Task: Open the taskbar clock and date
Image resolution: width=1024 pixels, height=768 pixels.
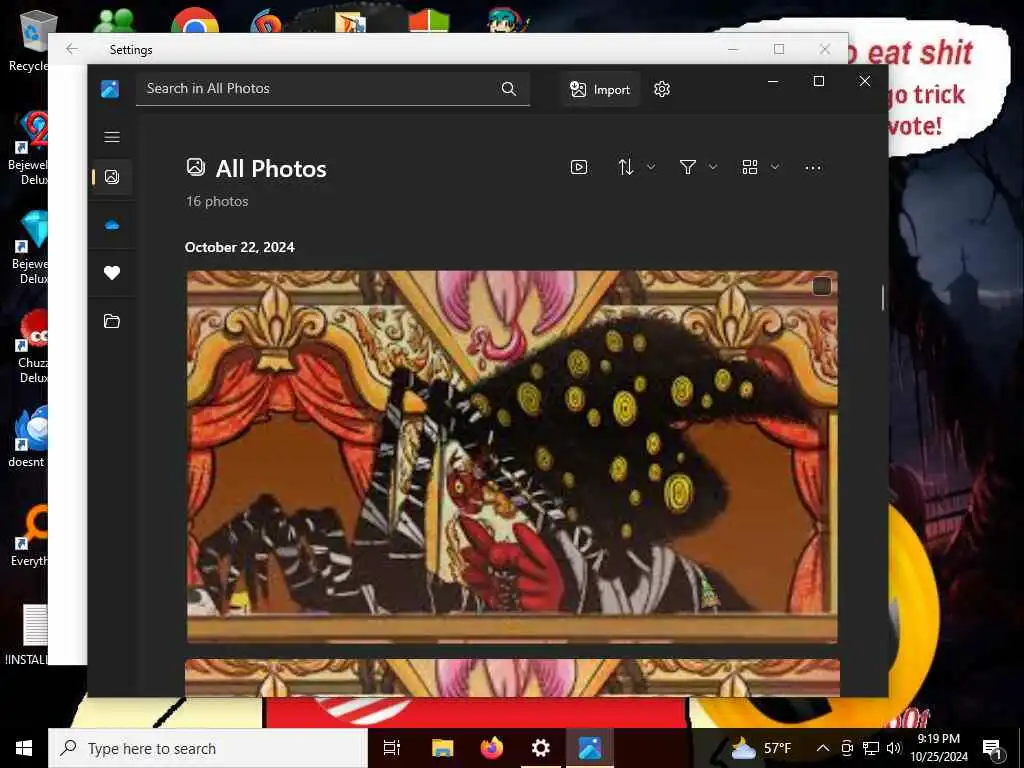Action: (x=939, y=748)
